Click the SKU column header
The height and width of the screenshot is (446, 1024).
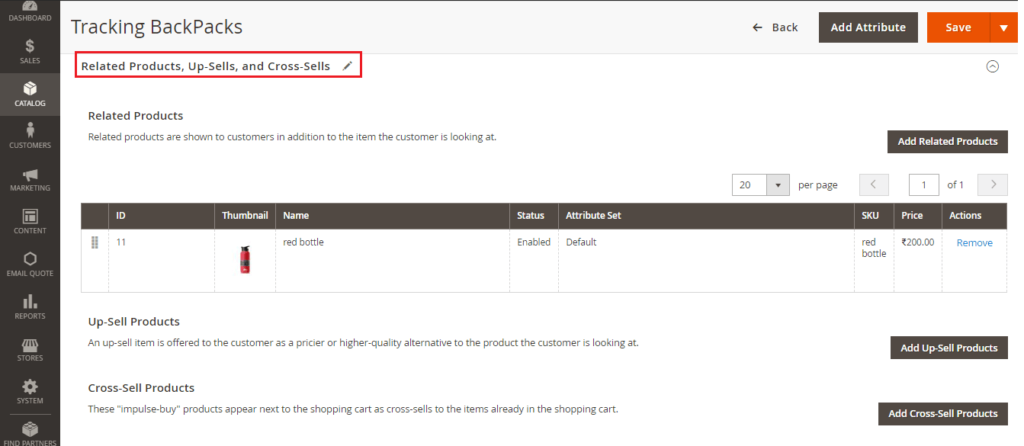click(x=874, y=215)
